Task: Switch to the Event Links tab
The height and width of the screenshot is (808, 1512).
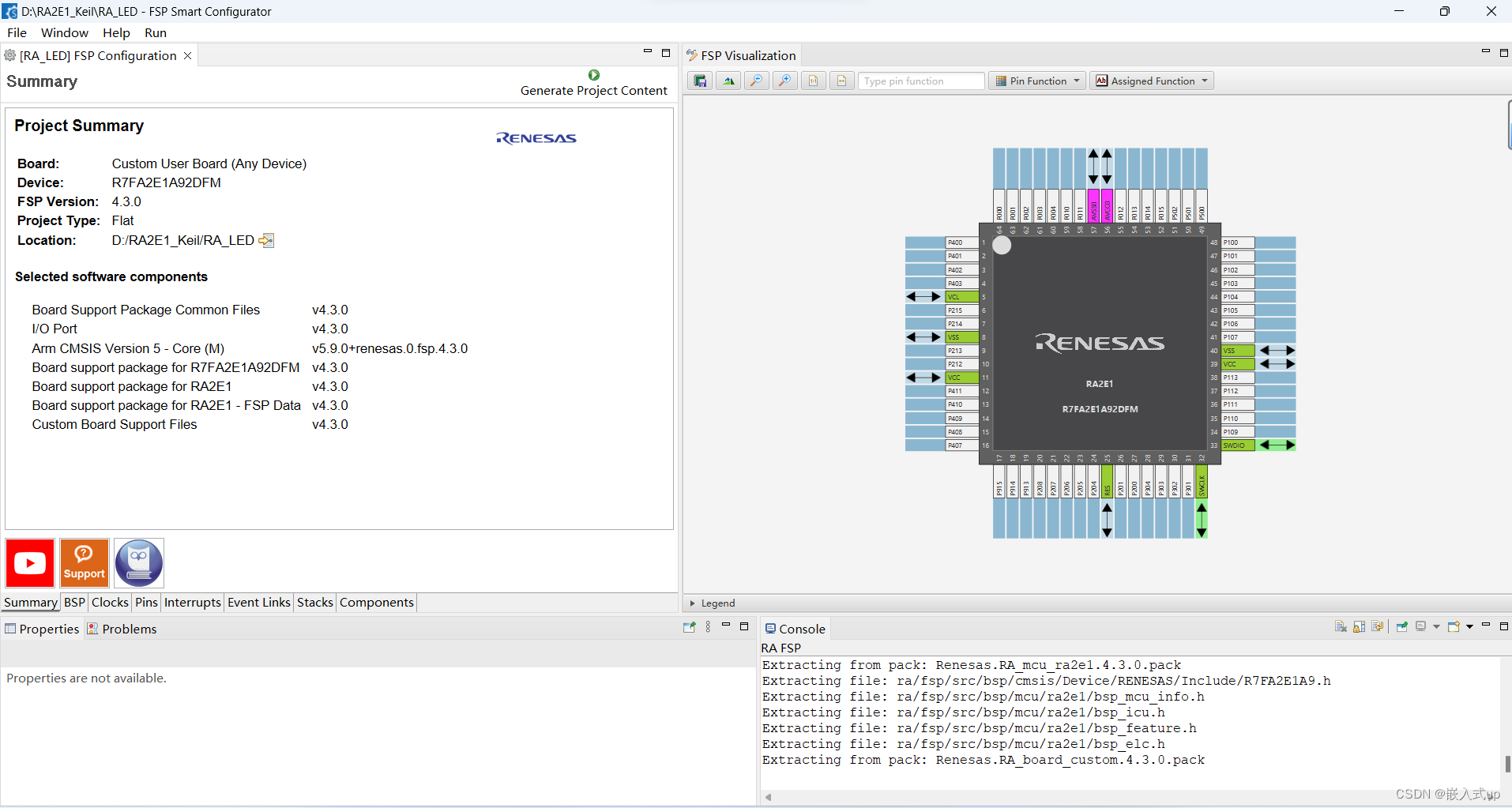Action: pos(259,603)
